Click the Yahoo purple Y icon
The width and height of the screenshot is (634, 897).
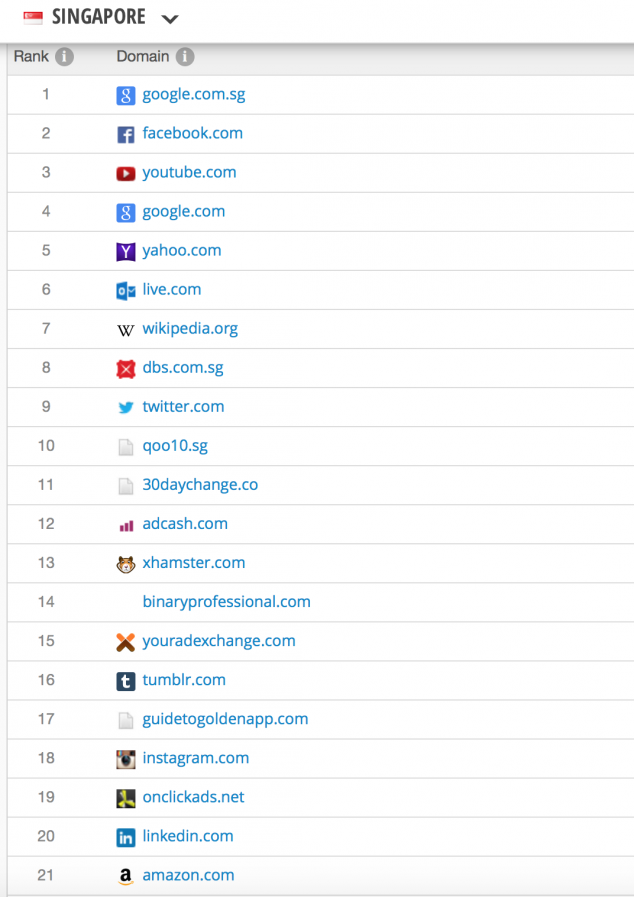(125, 251)
